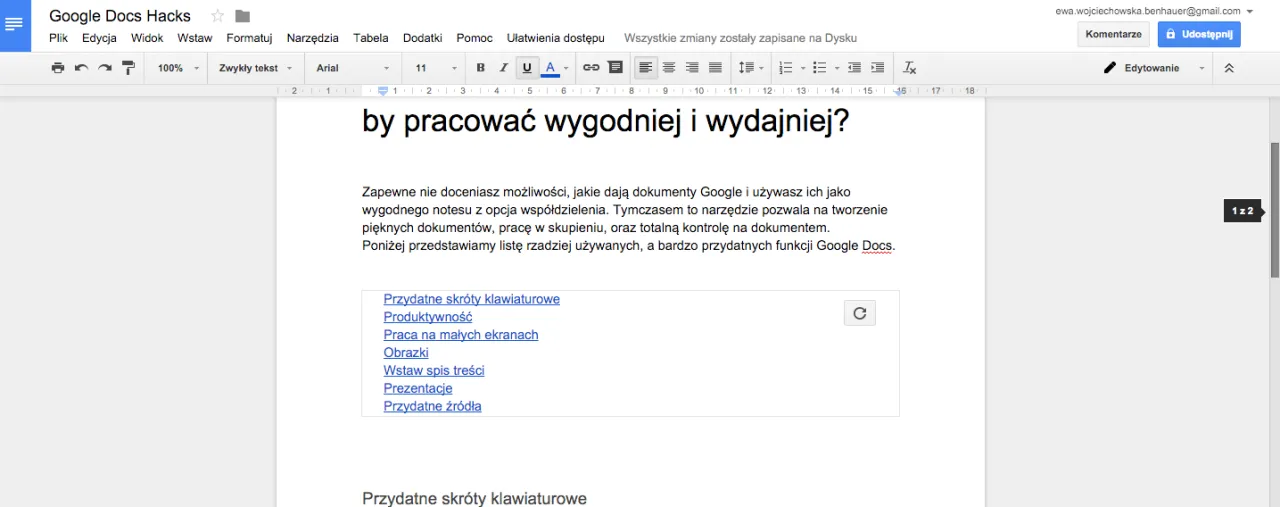
Task: Apply a bulleted list
Action: tap(819, 68)
